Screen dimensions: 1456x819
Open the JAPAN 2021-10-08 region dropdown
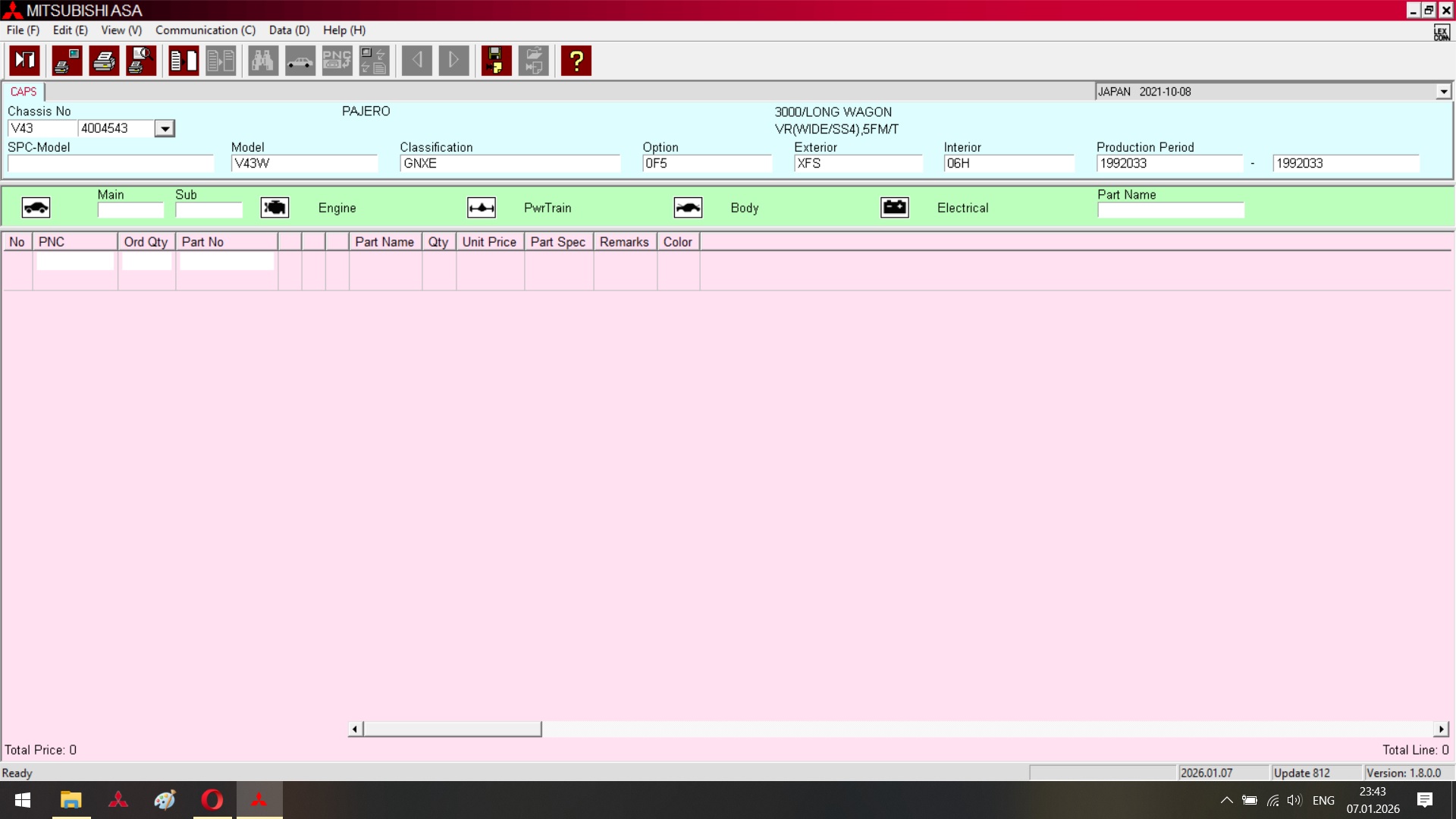1443,92
